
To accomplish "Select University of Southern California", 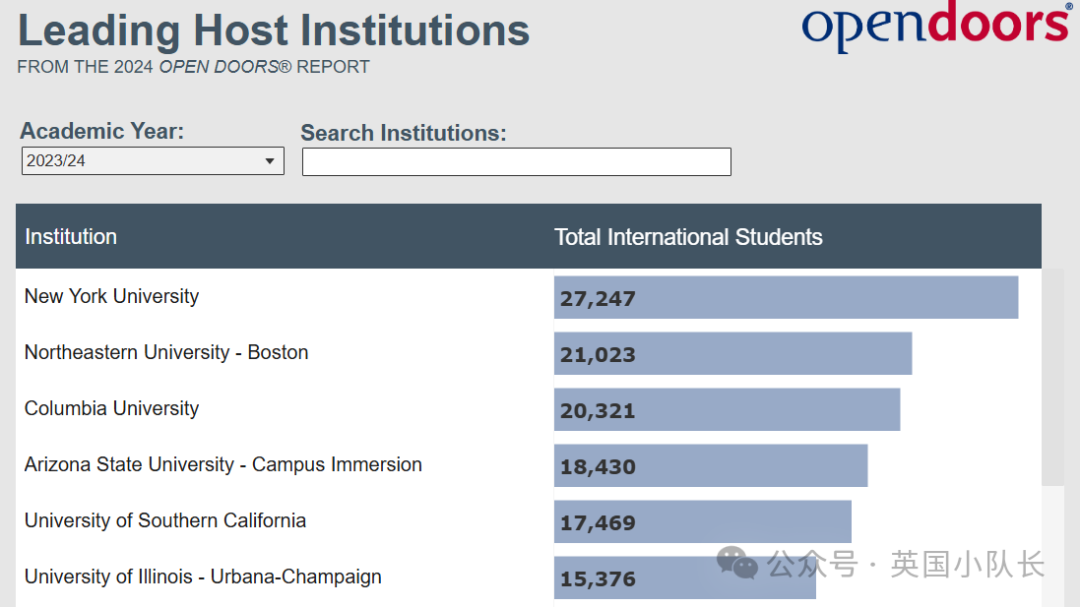I will click(x=165, y=520).
